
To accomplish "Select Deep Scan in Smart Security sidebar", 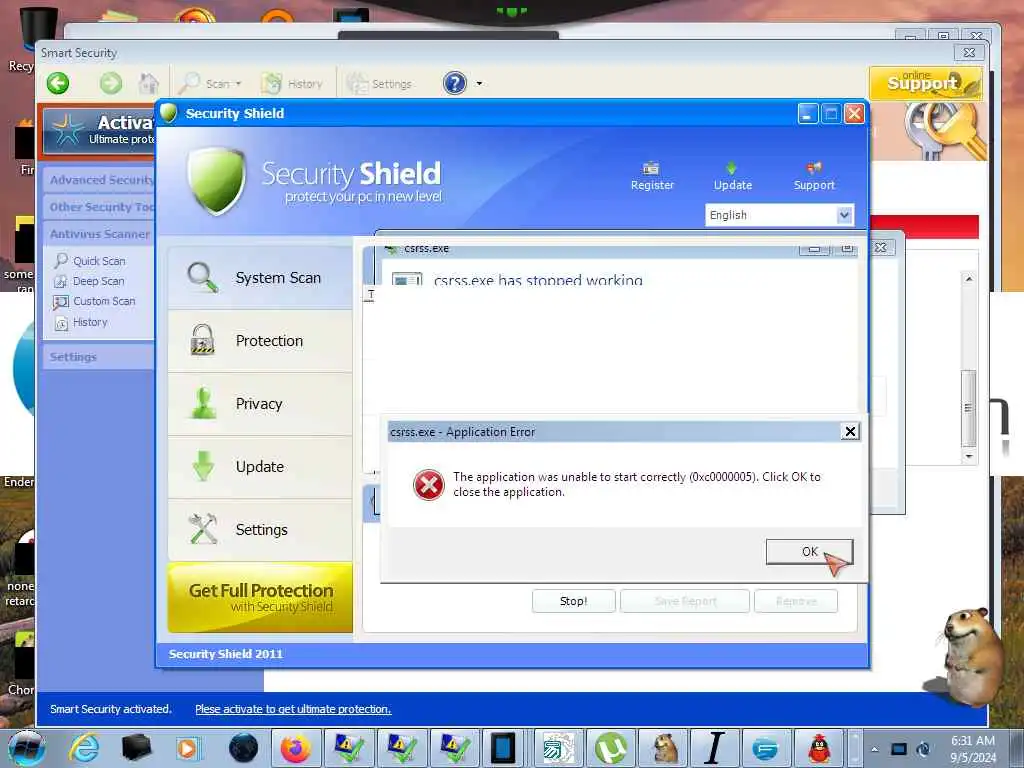I will pos(98,281).
